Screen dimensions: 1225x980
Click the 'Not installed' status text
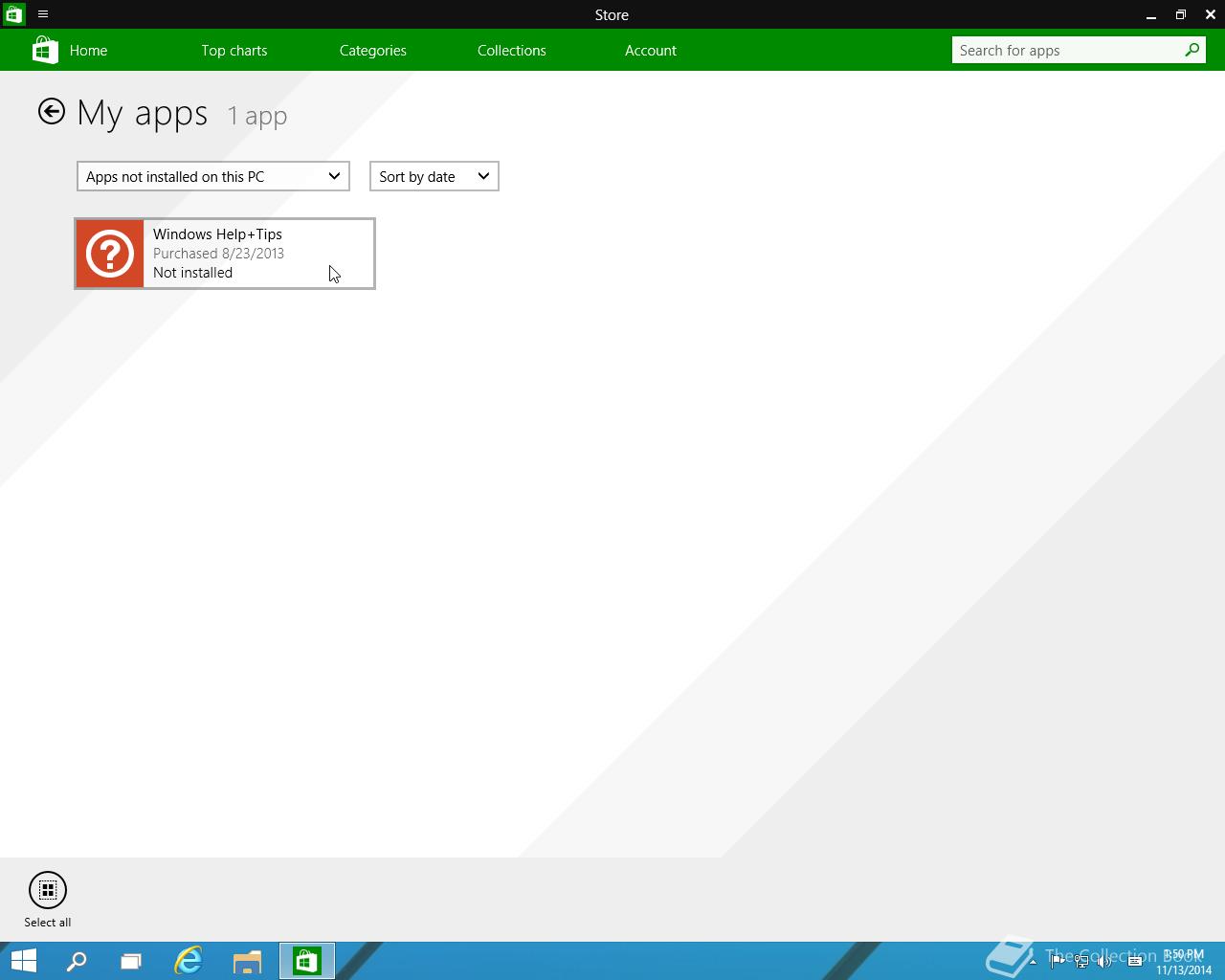[192, 273]
